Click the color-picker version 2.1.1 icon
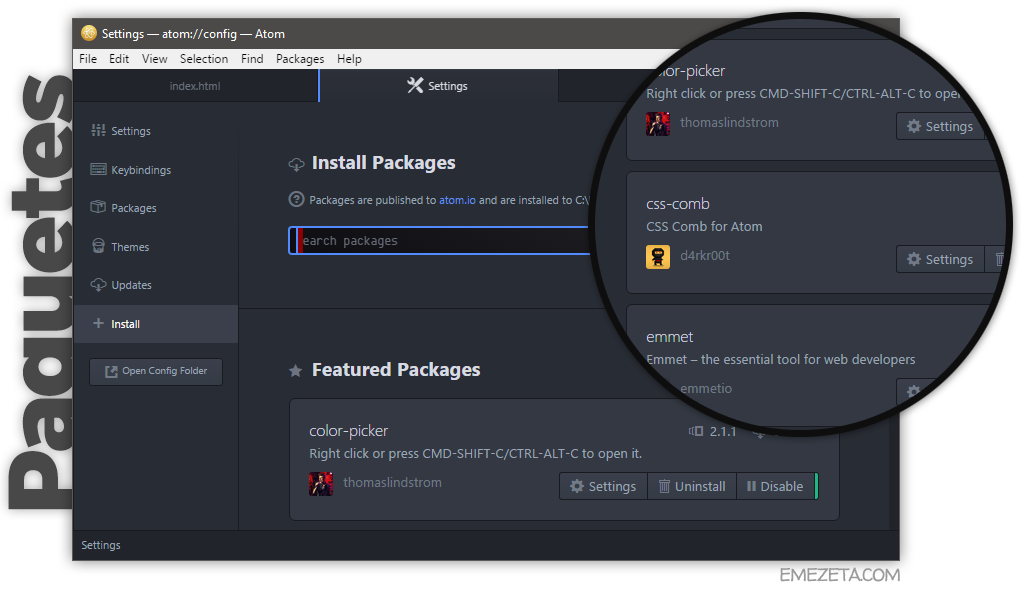The image size is (1024, 600). point(696,431)
